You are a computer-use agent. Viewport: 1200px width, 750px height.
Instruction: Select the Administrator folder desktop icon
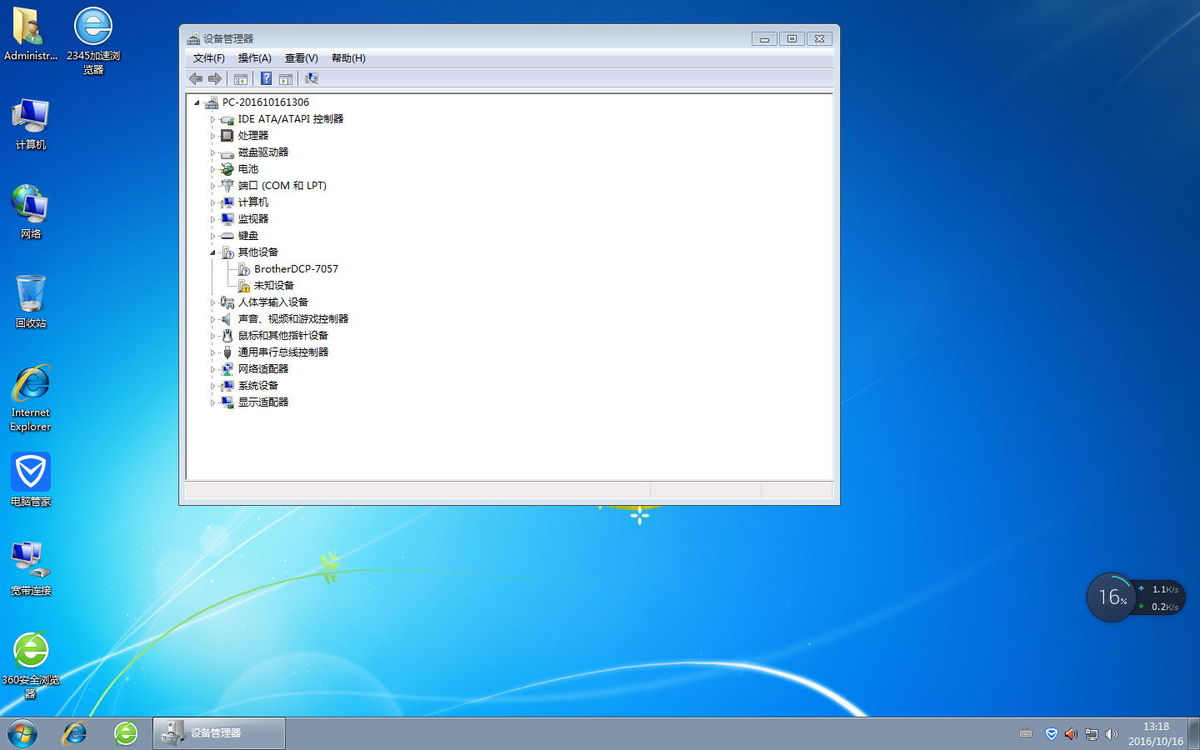(30, 36)
